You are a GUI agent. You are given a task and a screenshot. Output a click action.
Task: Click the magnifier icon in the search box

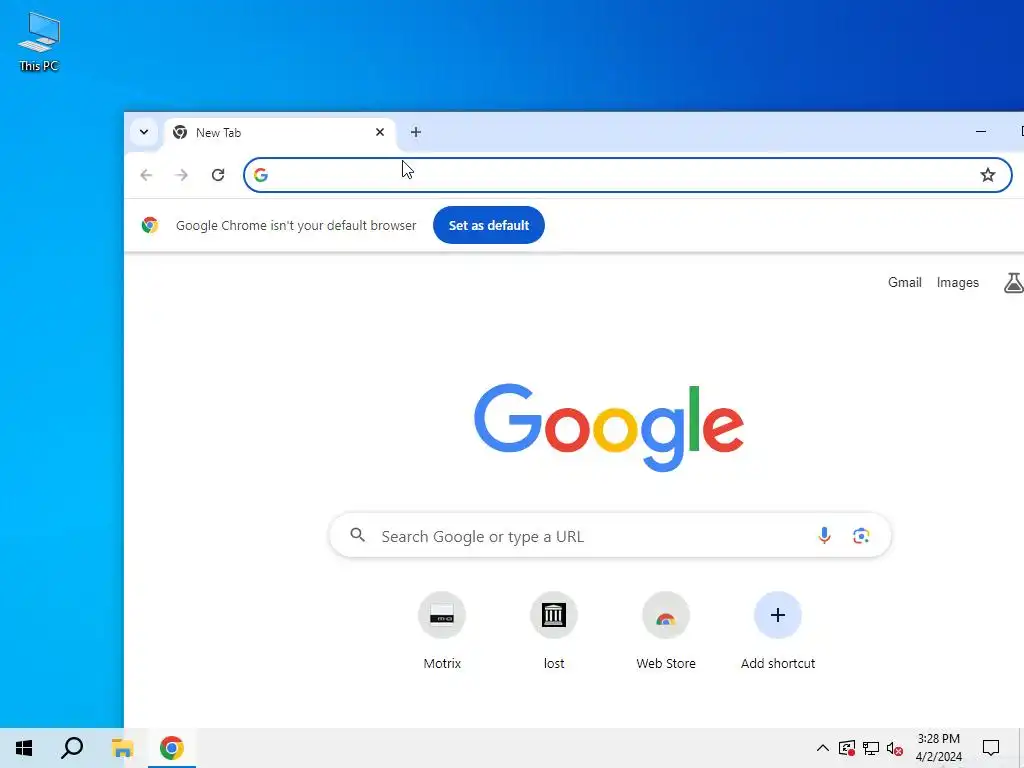click(357, 536)
